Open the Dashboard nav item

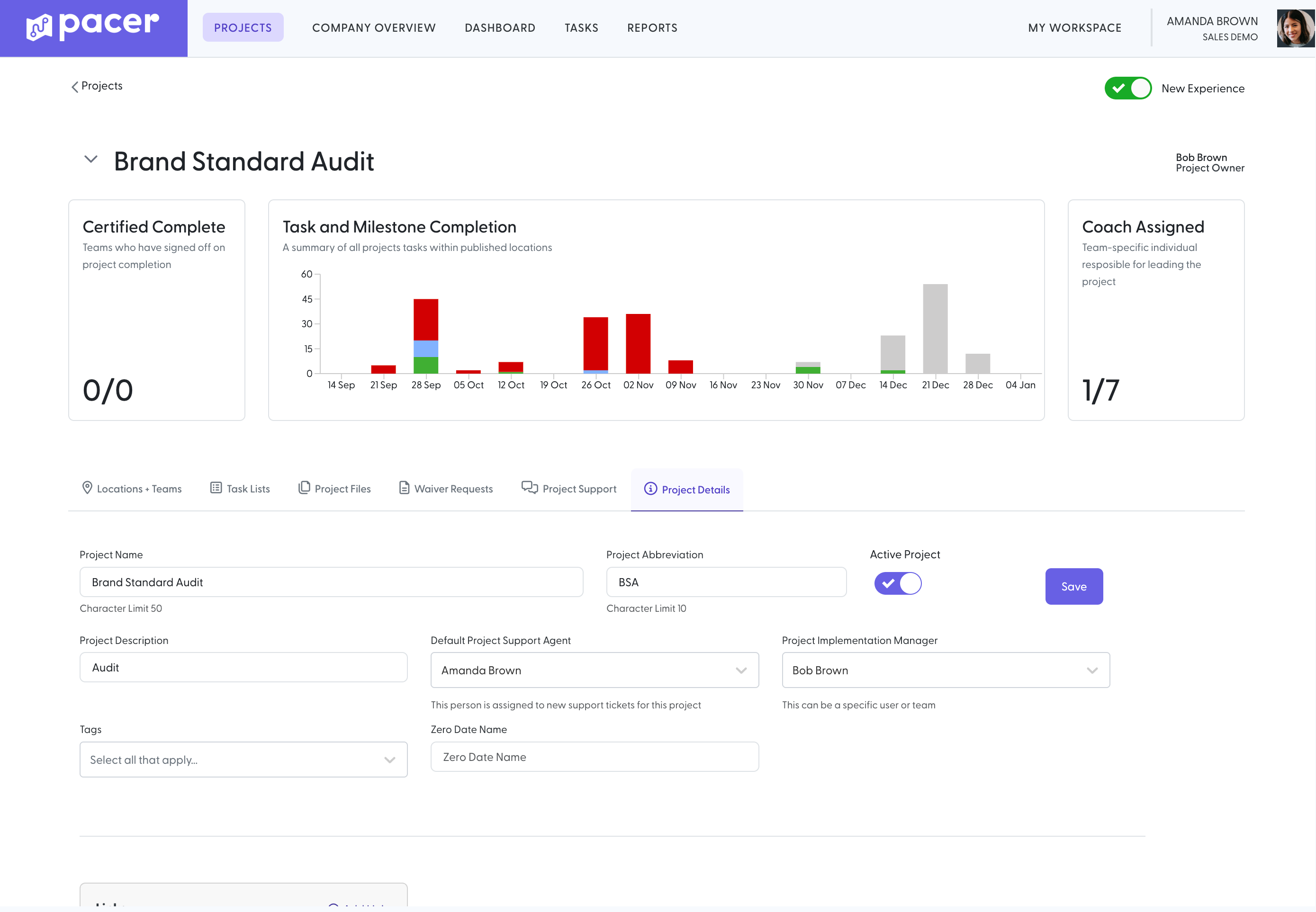coord(500,27)
